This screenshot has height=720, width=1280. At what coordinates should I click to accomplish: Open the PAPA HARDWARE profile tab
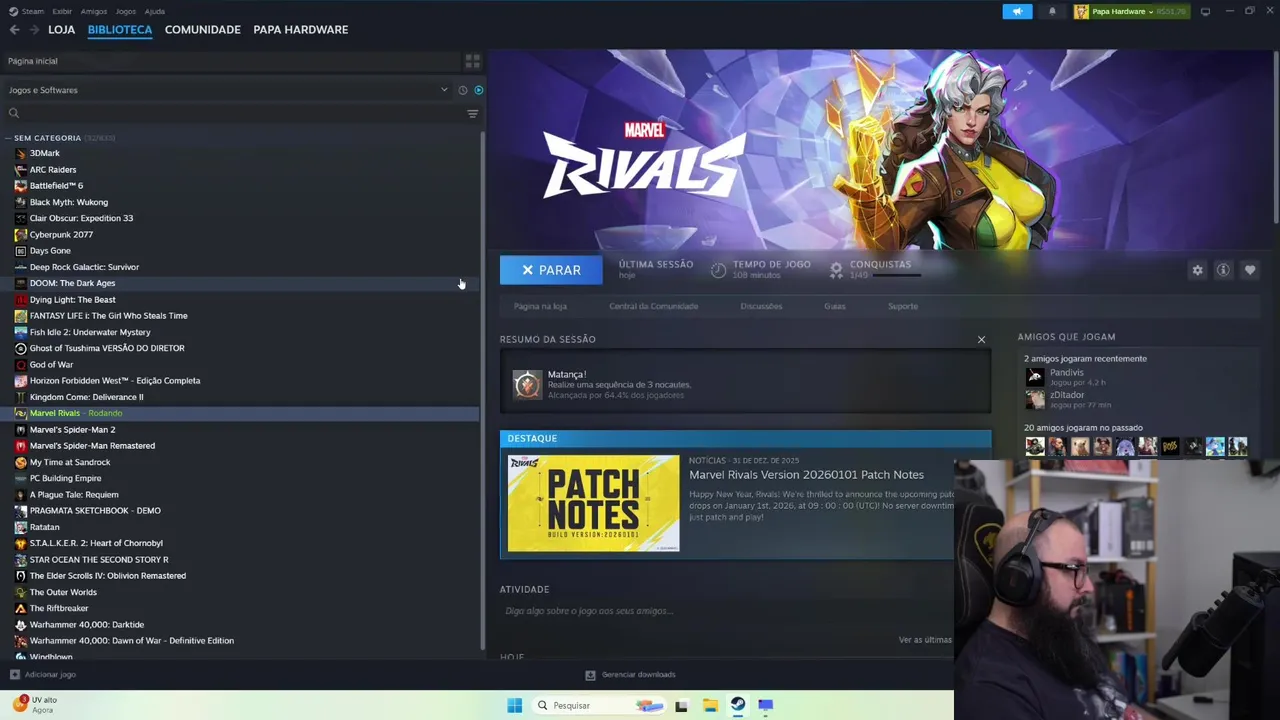click(301, 30)
